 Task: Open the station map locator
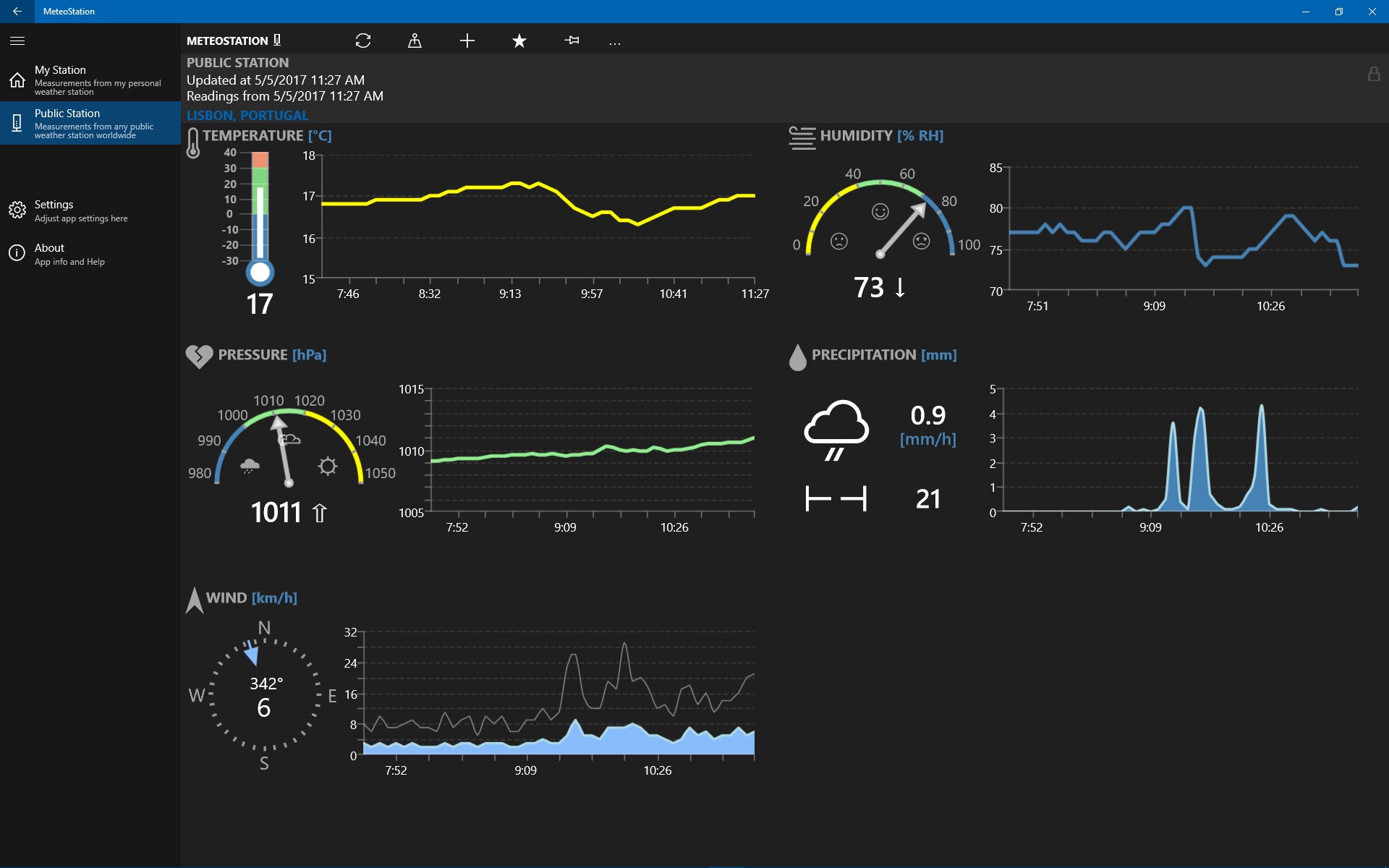pyautogui.click(x=415, y=41)
